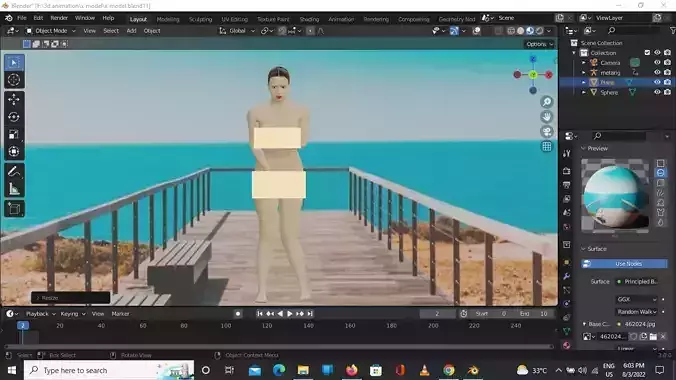This screenshot has height=380, width=676.
Task: Toggle auto keying record button
Action: coord(238,314)
